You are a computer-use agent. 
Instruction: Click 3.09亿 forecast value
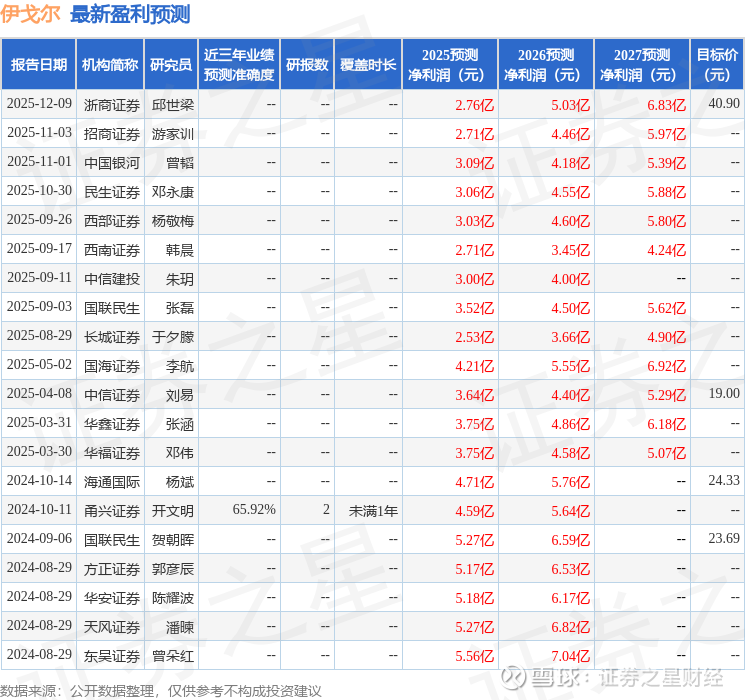(474, 163)
